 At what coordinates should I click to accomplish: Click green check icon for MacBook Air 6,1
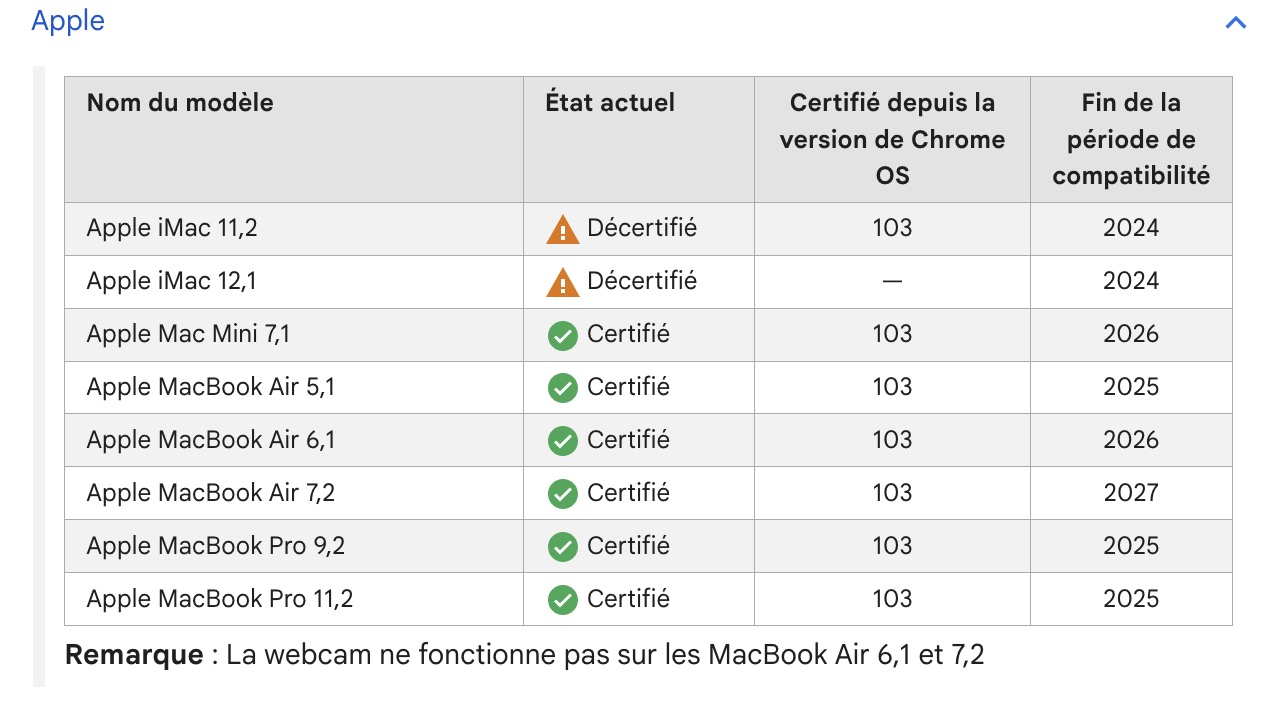click(563, 441)
